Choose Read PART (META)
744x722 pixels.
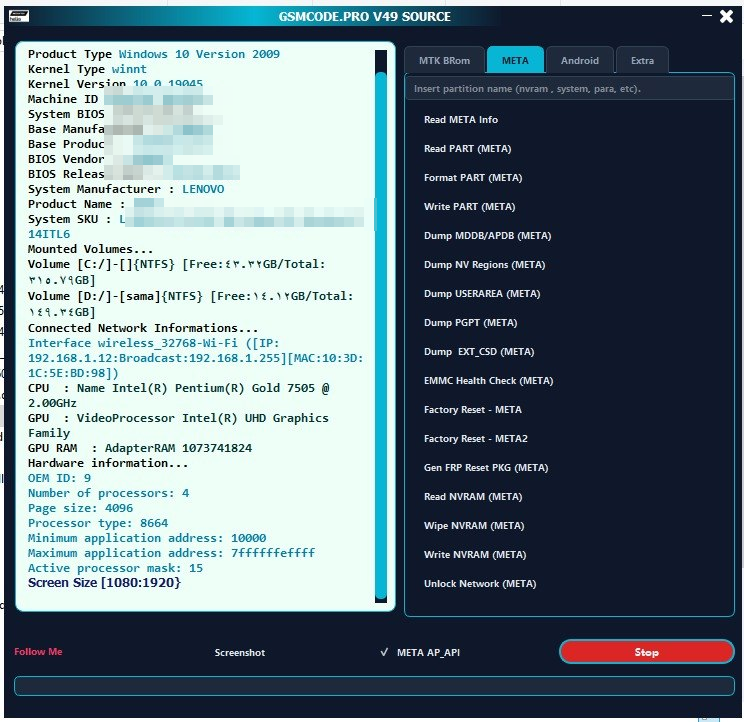(x=467, y=148)
